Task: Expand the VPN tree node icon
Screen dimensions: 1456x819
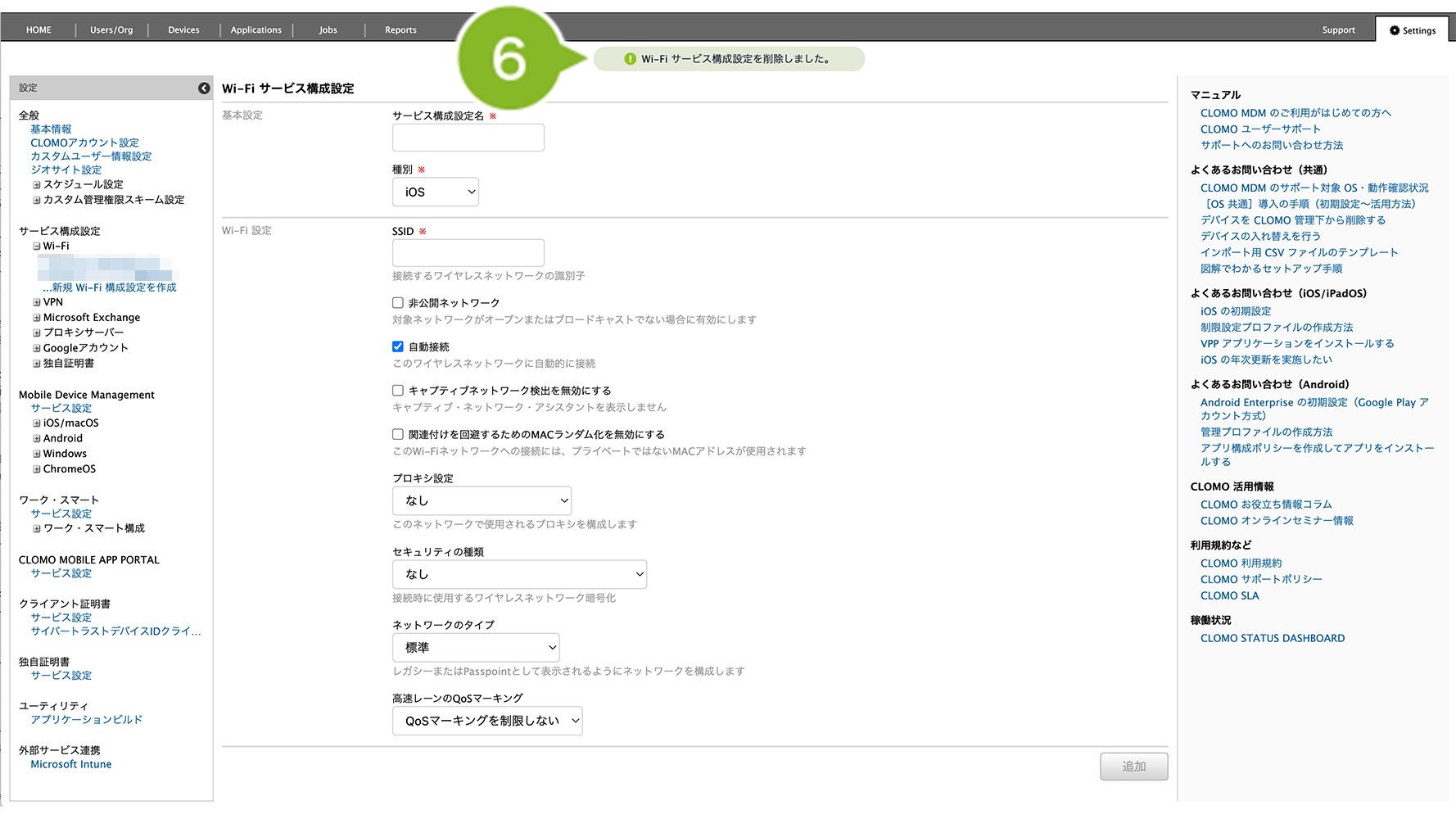Action: [37, 302]
